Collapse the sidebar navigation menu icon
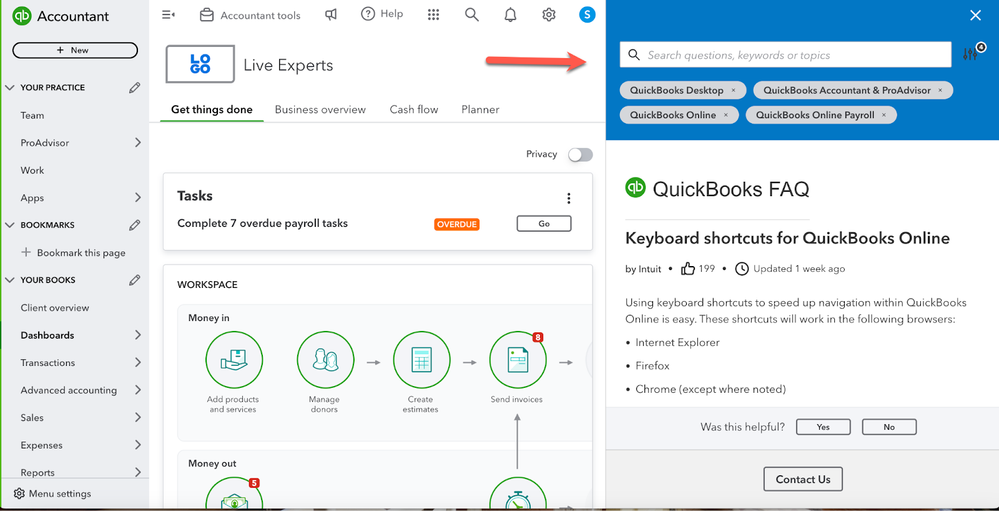This screenshot has height=511, width=999. coord(168,15)
